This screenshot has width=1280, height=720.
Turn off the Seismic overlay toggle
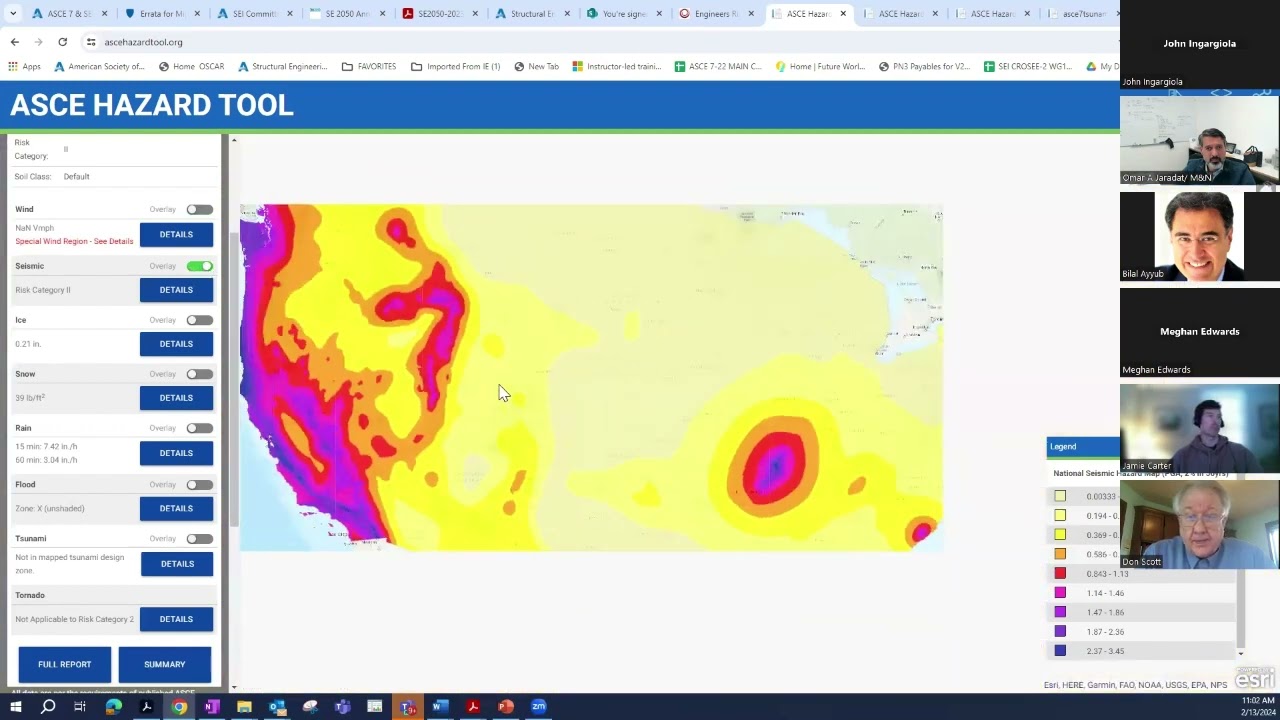(199, 266)
